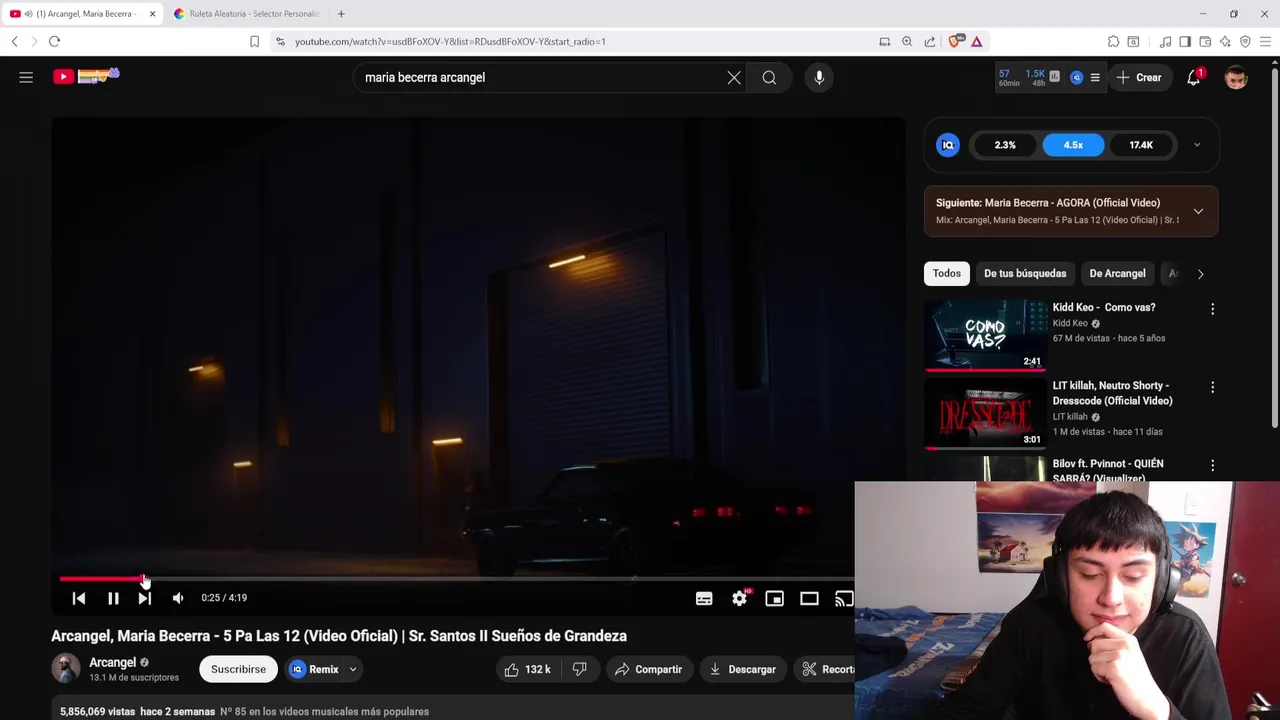
Task: Open player settings gear
Action: (739, 598)
